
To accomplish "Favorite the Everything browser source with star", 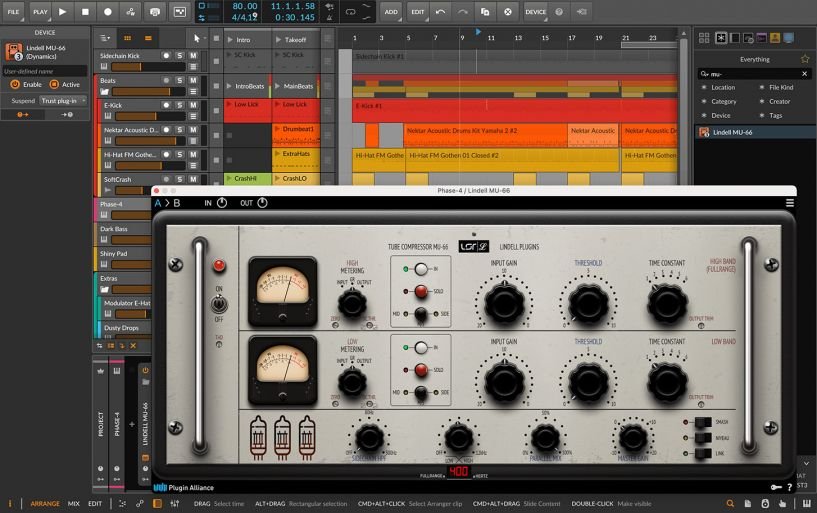I will 804,59.
